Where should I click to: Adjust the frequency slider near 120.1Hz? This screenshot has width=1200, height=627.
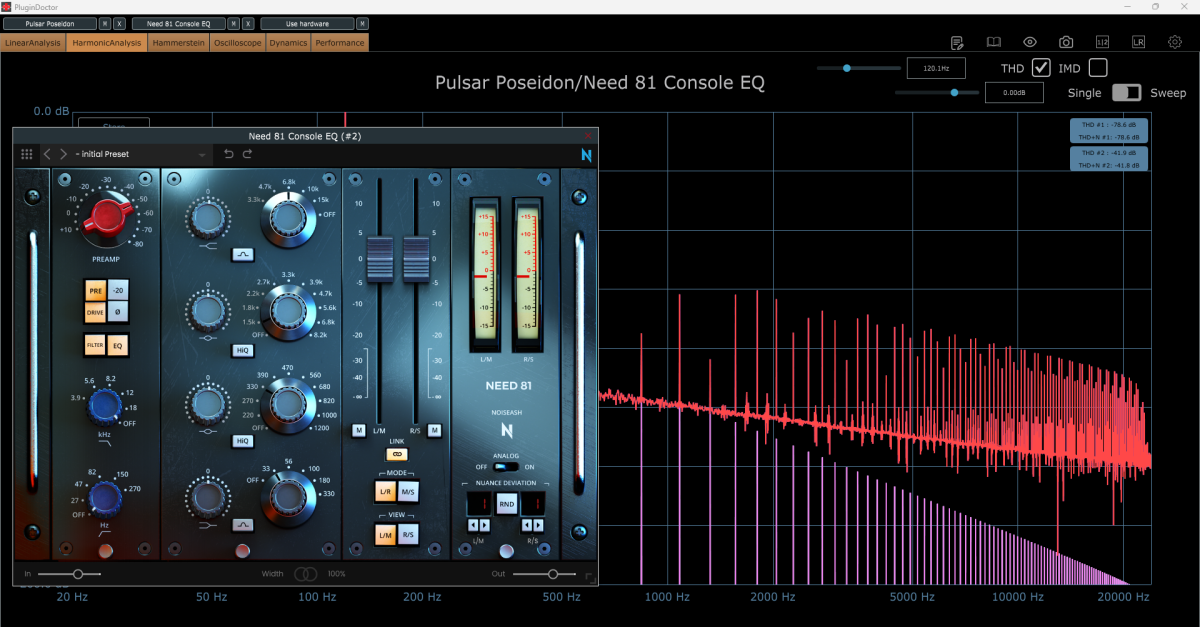[858, 68]
